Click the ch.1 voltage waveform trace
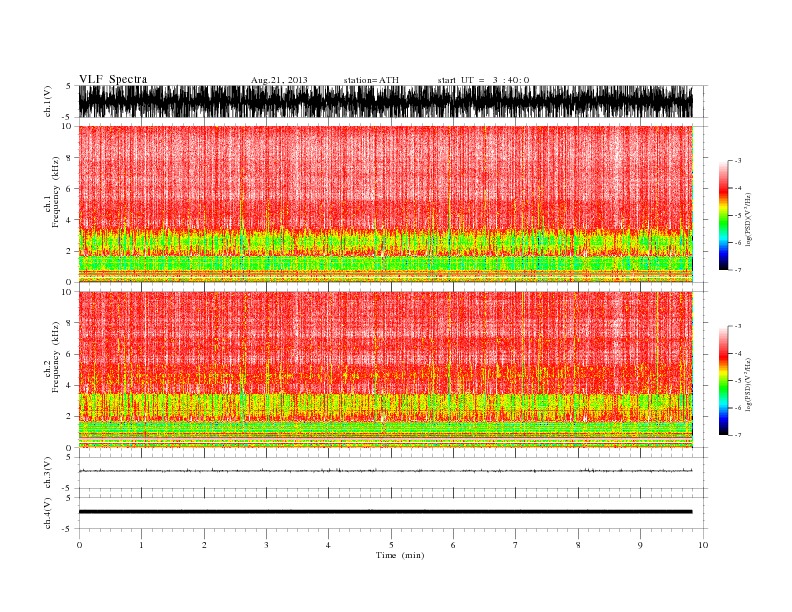This screenshot has height=612, width=792. [x=386, y=101]
